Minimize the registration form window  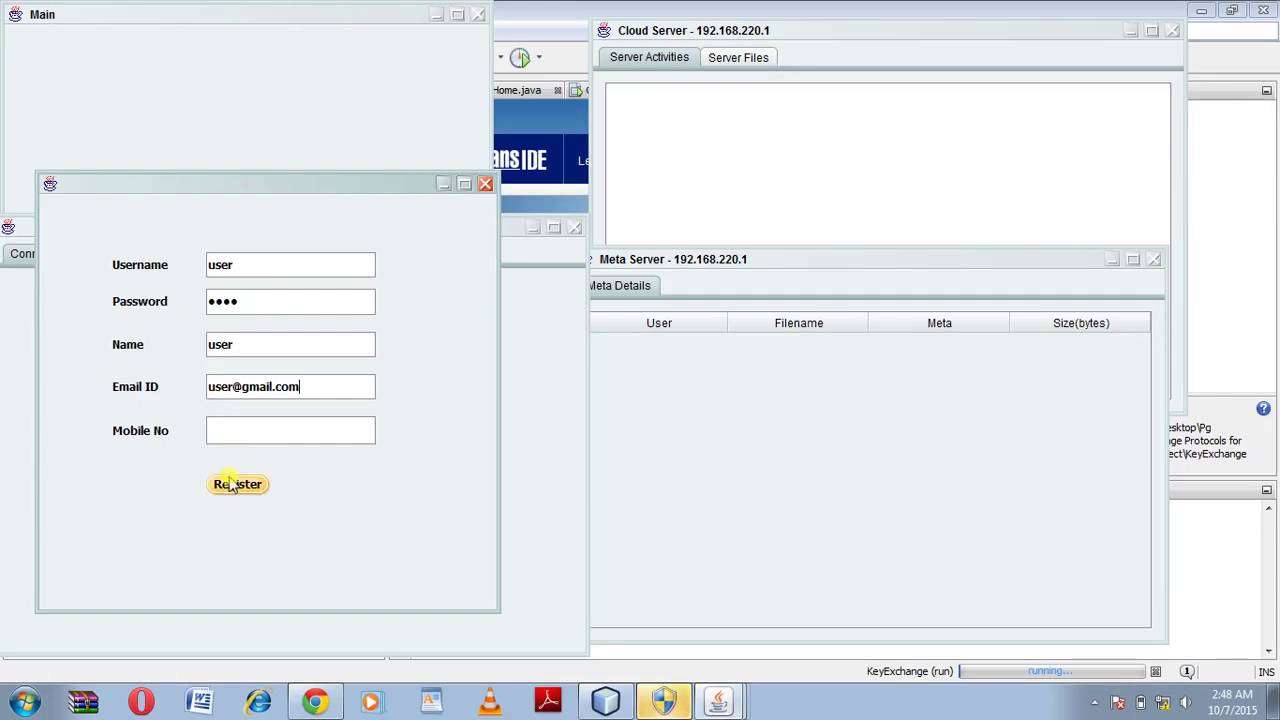click(443, 184)
